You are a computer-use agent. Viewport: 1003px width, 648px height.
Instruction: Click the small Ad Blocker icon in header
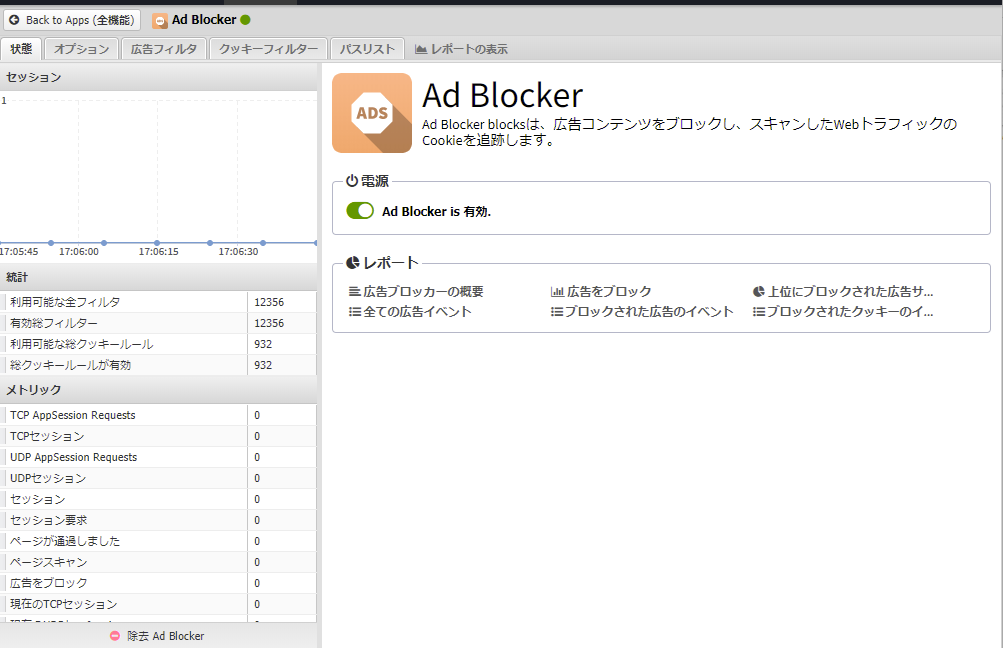click(x=160, y=20)
